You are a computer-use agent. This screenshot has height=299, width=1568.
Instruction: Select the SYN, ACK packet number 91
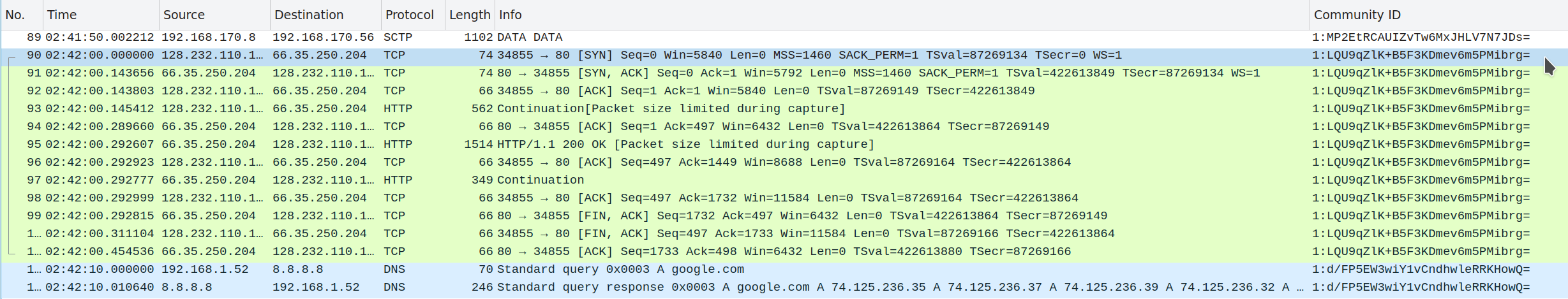tap(784, 73)
